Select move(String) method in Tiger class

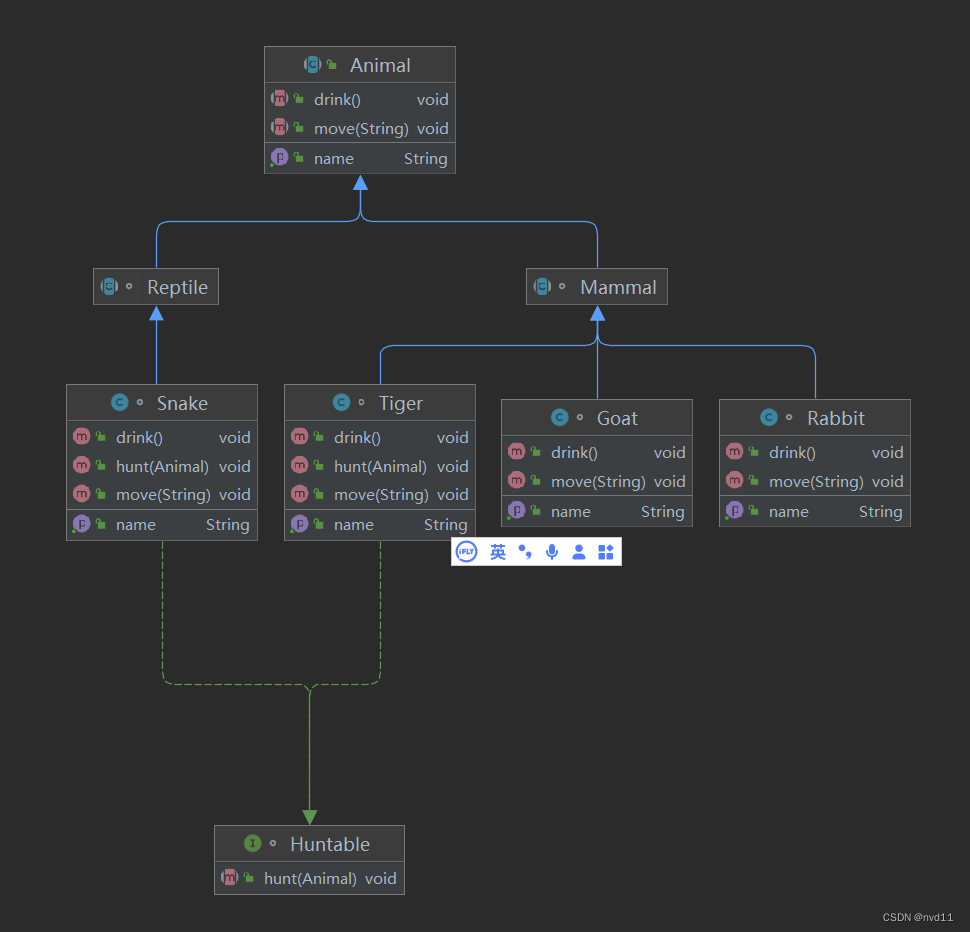(380, 494)
